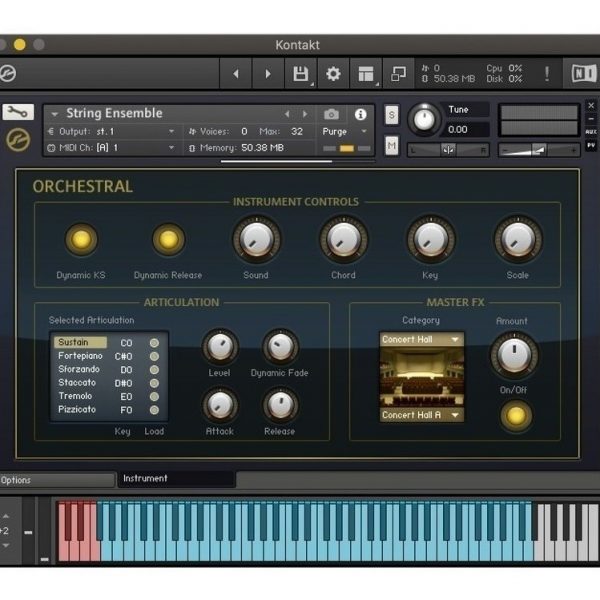This screenshot has width=600, height=600.
Task: Solo the instrument with the S button
Action: click(391, 115)
